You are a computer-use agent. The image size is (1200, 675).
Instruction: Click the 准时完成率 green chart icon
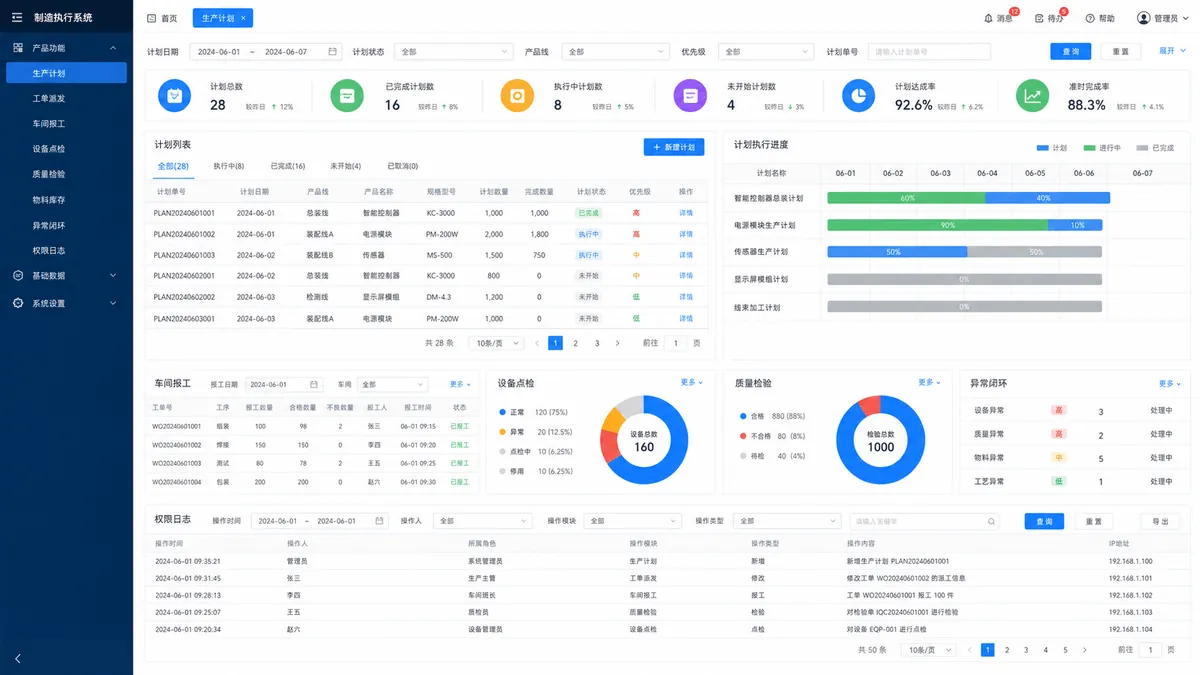1033,96
